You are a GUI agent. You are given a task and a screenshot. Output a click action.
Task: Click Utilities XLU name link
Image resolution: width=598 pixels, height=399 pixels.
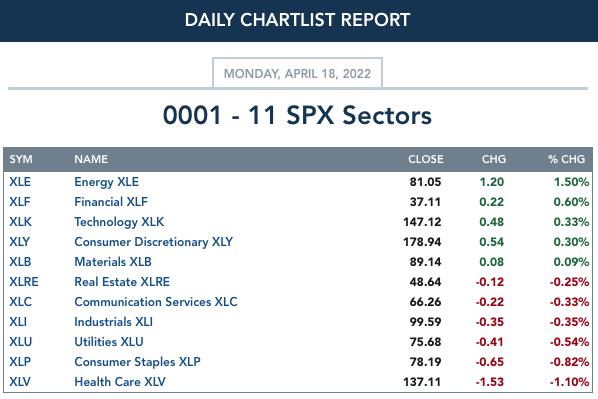(109, 342)
